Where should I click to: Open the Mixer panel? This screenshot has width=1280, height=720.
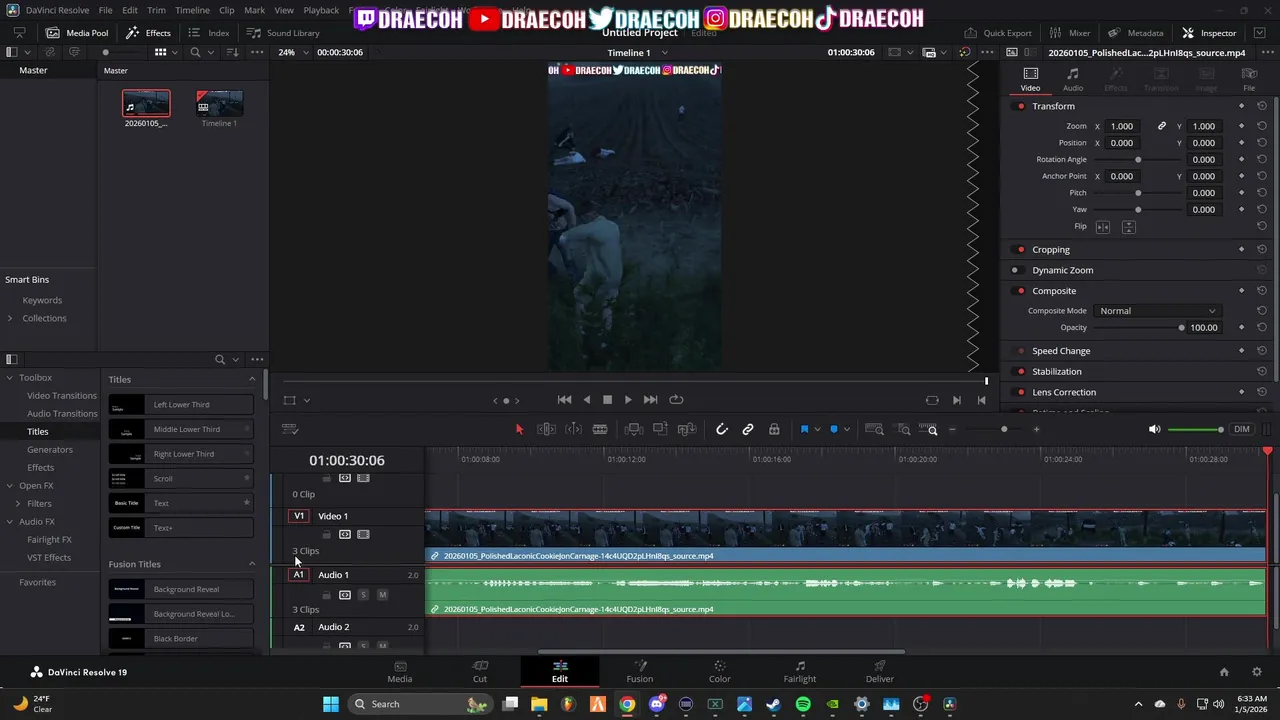tap(1070, 33)
